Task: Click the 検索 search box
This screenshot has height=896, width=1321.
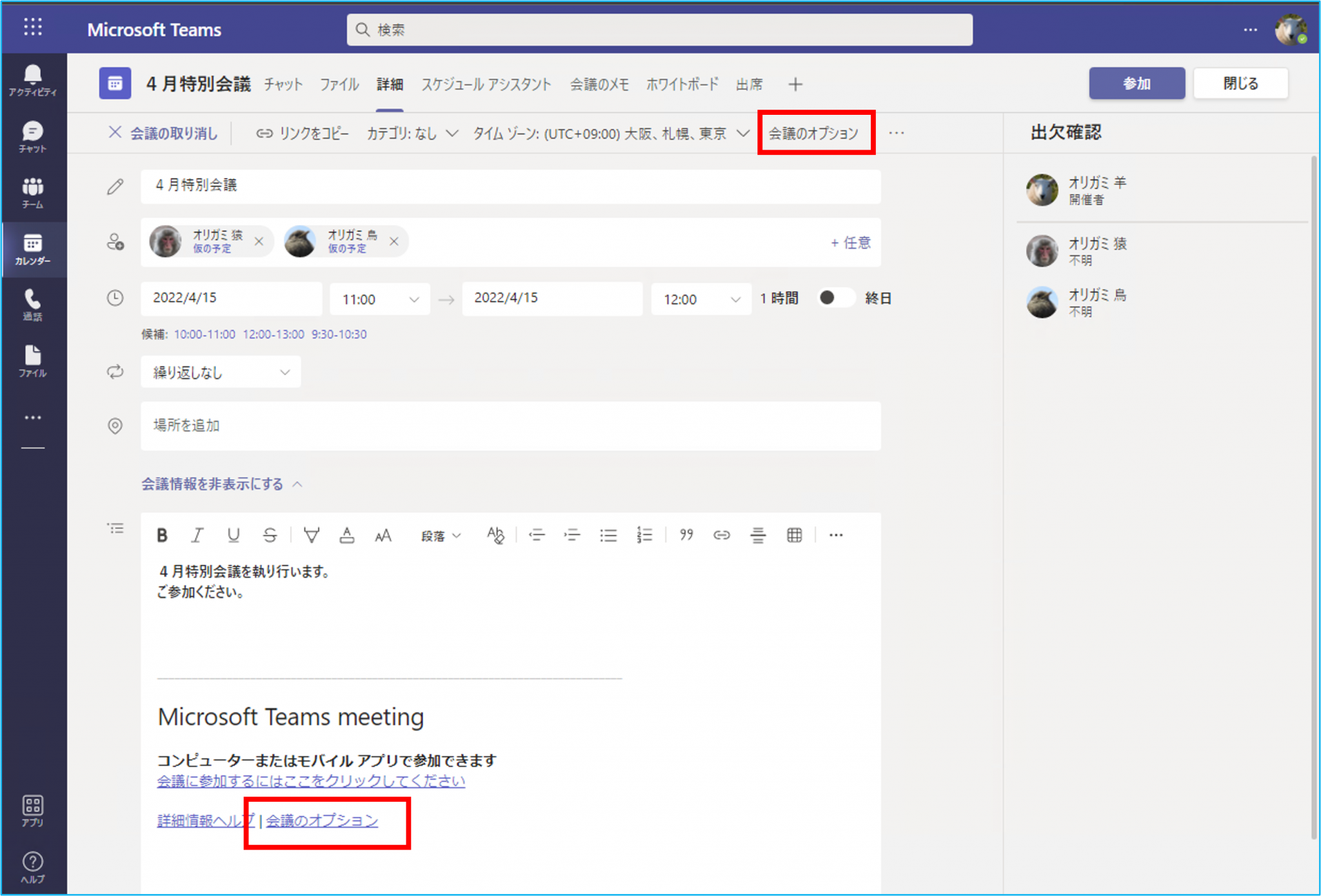Action: tap(659, 30)
